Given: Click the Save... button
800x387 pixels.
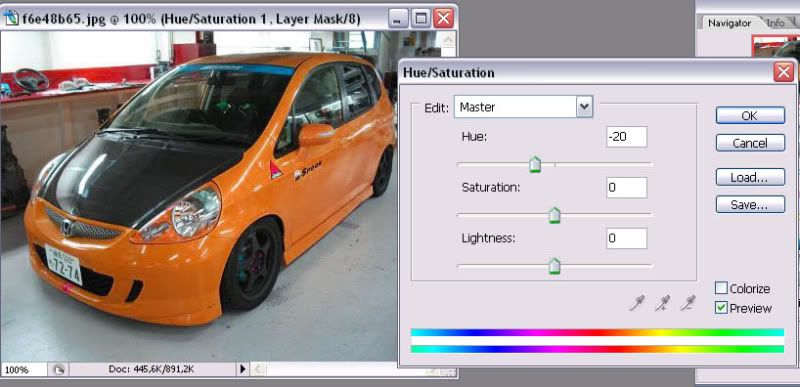Looking at the screenshot, I should 749,204.
